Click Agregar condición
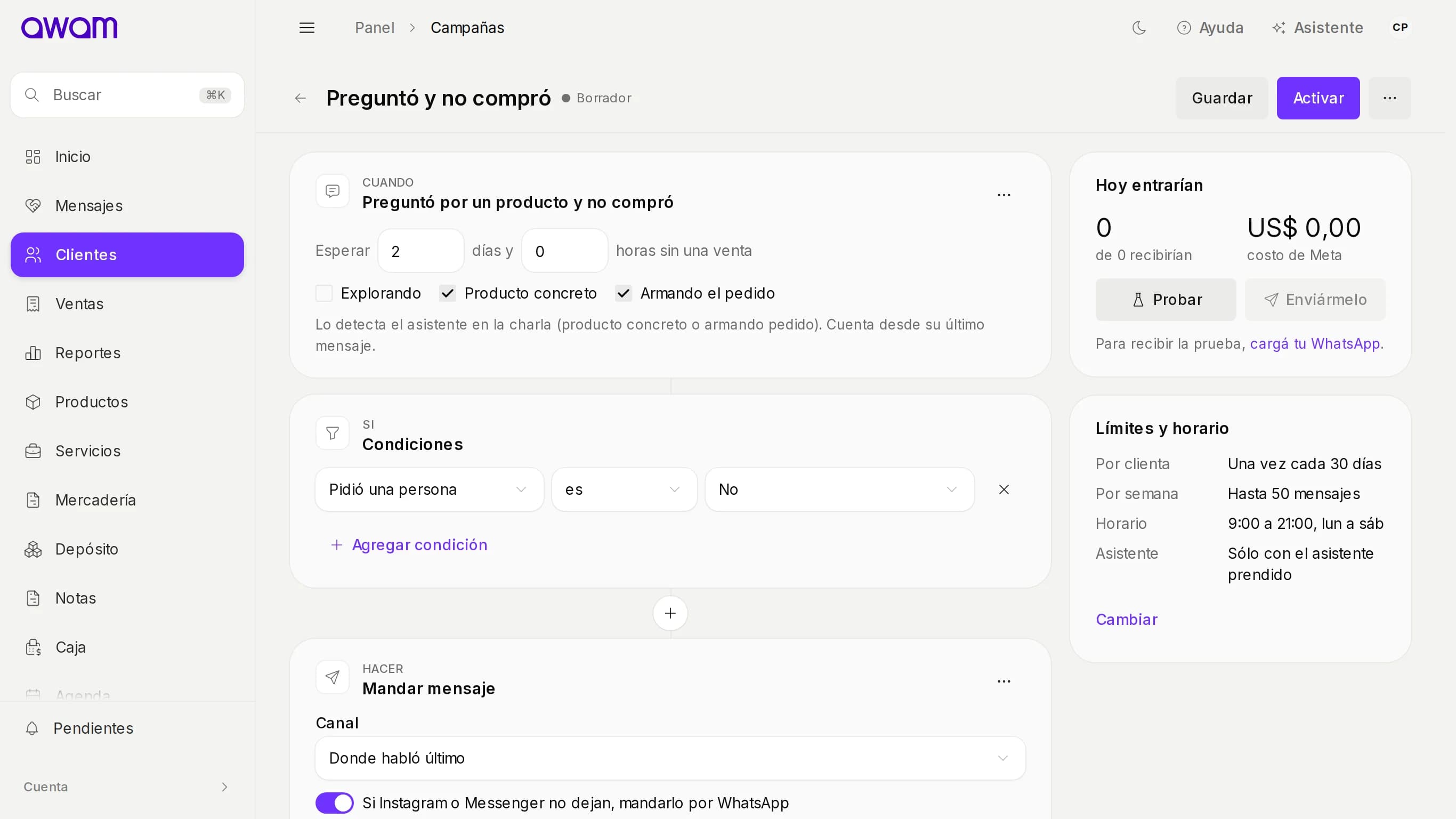The width and height of the screenshot is (1456, 819). (409, 545)
